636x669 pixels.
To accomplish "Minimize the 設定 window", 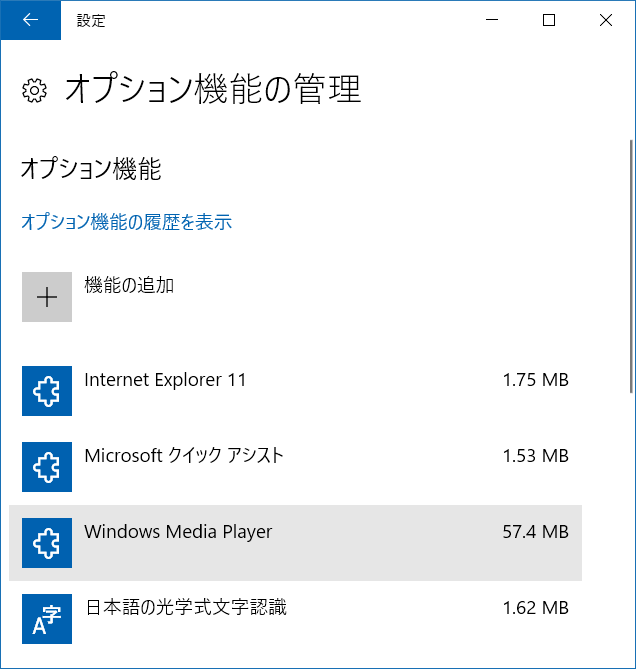I will point(492,20).
